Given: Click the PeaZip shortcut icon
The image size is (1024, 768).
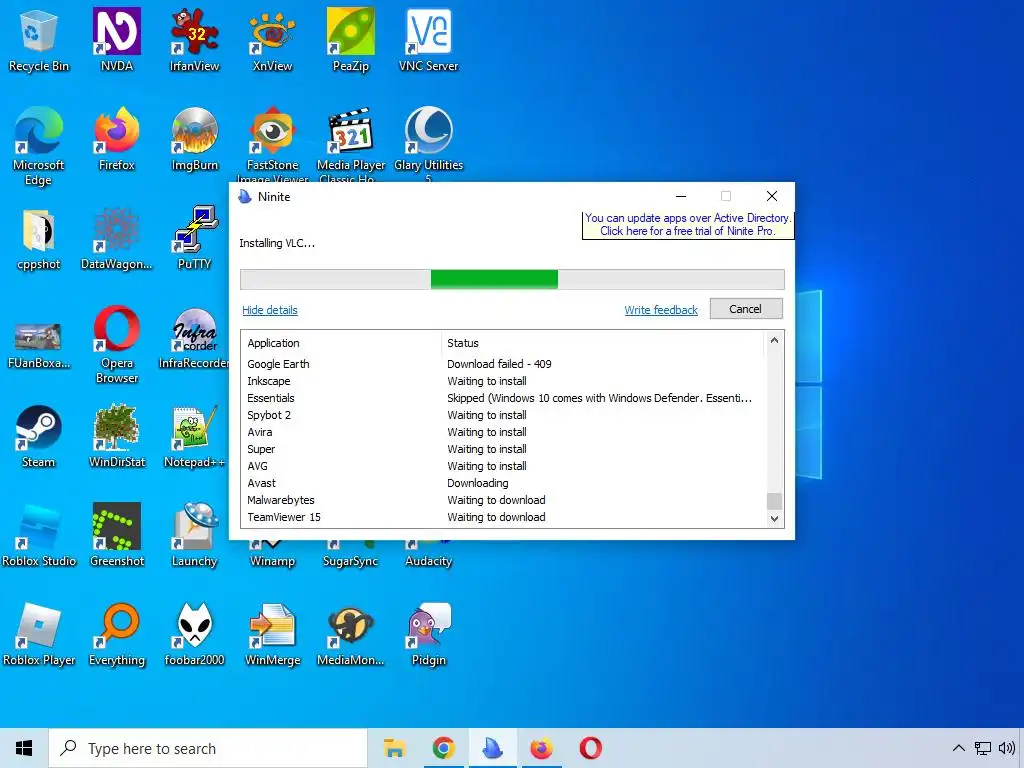Looking at the screenshot, I should pos(351,40).
